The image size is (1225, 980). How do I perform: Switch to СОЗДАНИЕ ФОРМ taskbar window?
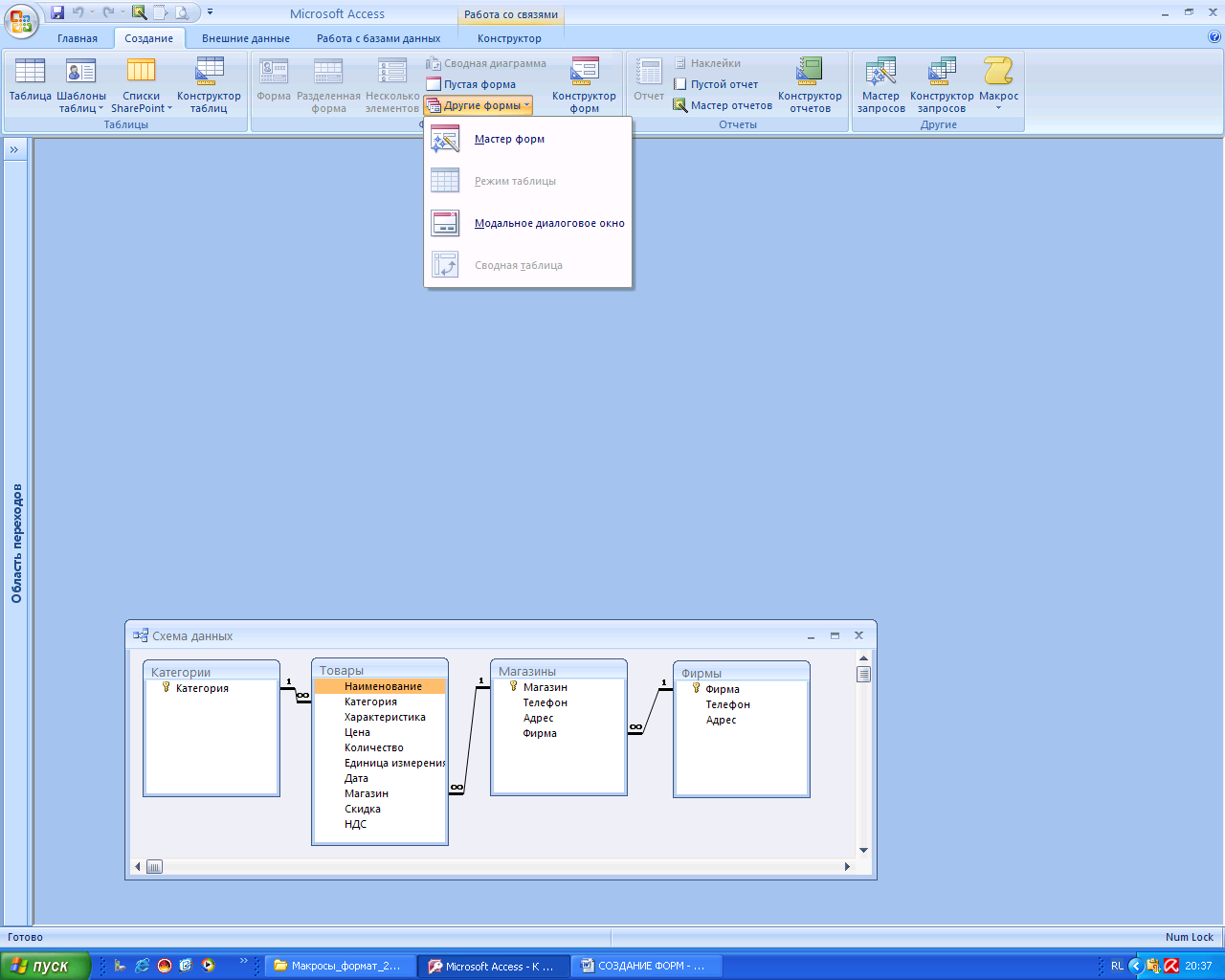647,966
